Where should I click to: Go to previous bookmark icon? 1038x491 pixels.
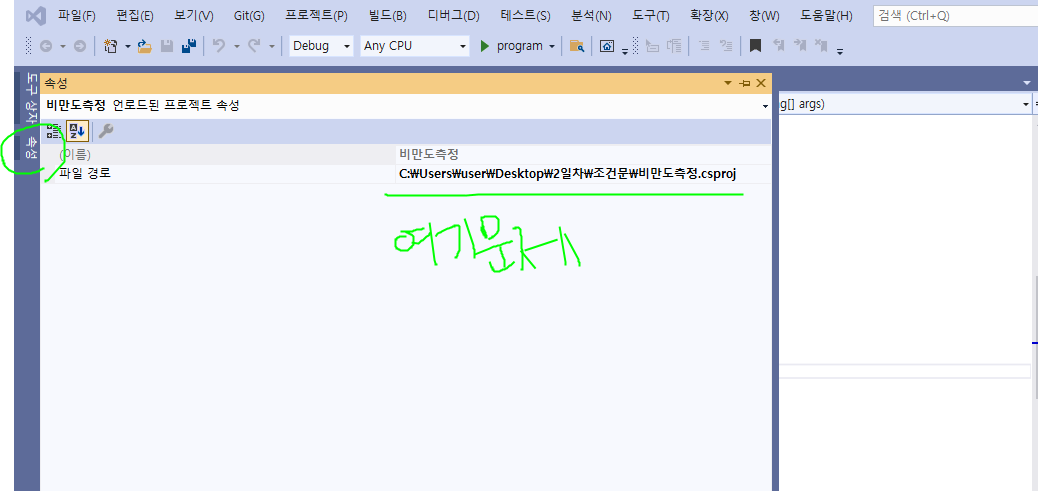click(779, 46)
